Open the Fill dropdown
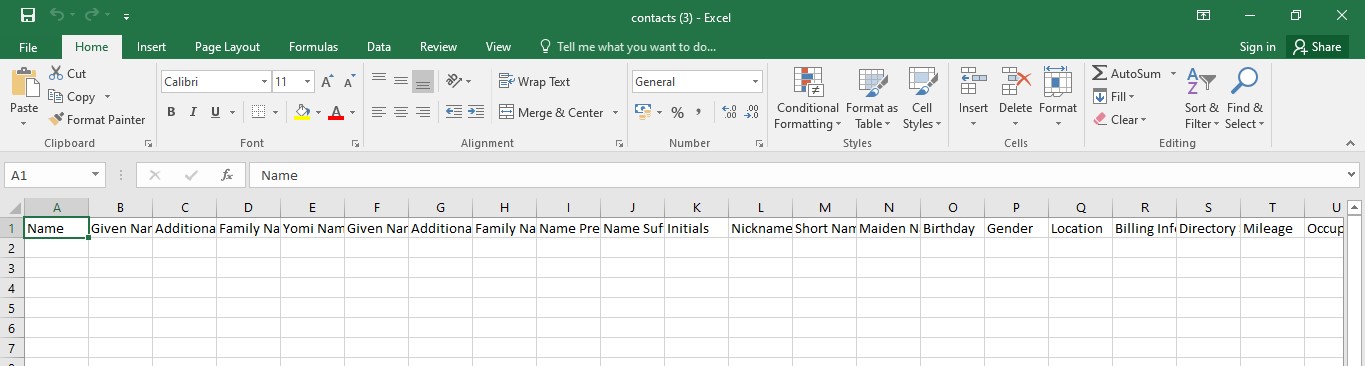The width and height of the screenshot is (1365, 366). [1114, 97]
